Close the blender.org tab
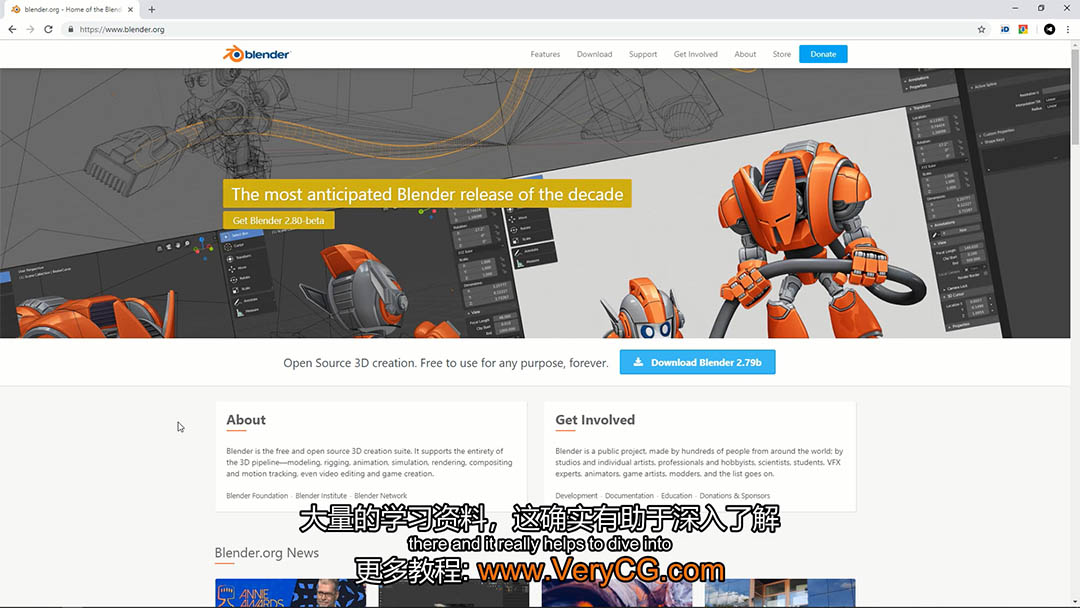 130,10
